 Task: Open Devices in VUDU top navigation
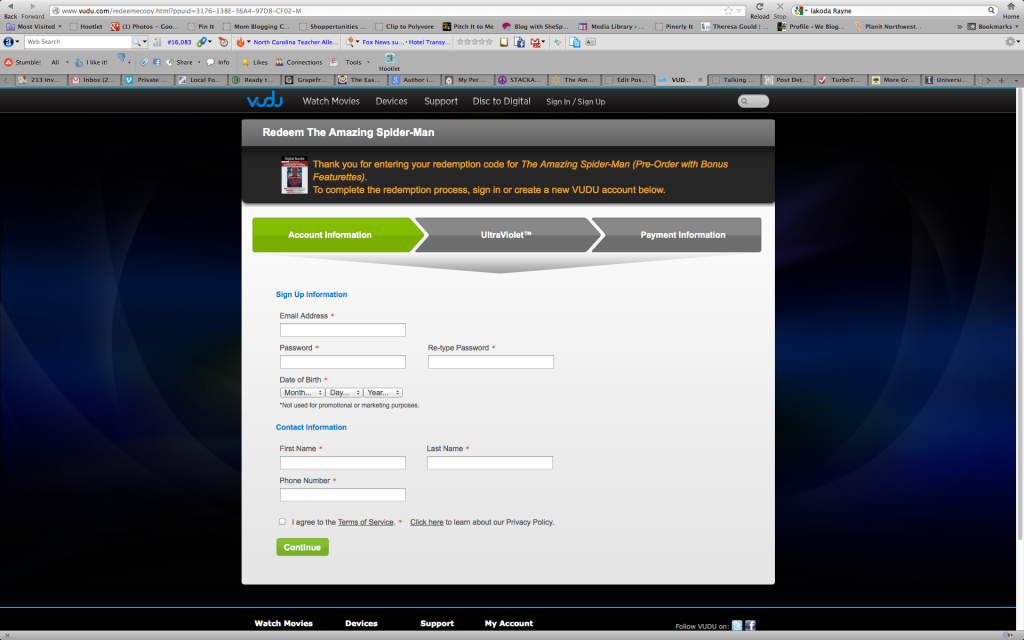point(391,101)
